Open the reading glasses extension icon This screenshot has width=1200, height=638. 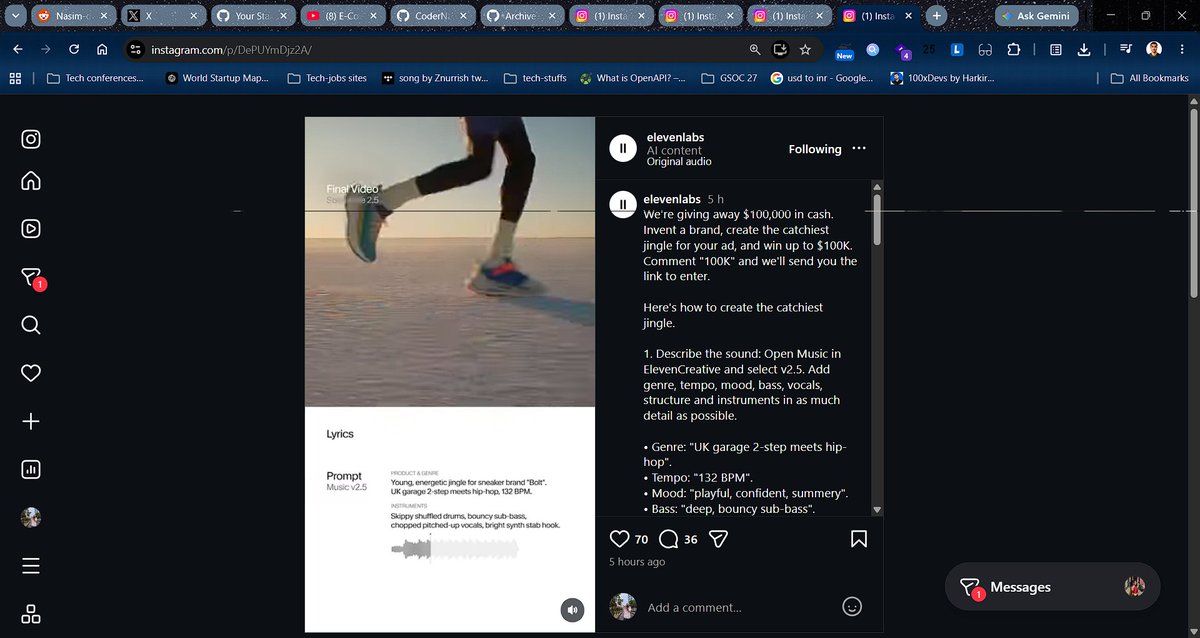(985, 49)
